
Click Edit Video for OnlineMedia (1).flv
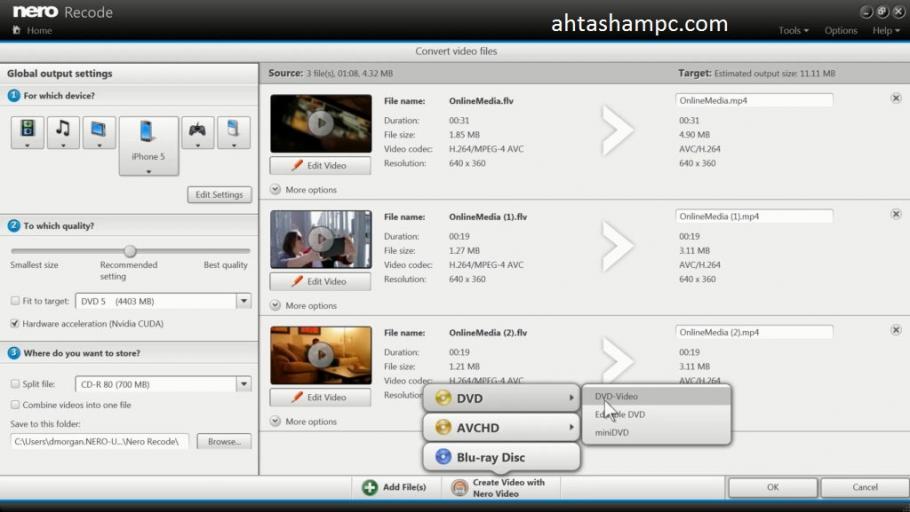[x=320, y=281]
